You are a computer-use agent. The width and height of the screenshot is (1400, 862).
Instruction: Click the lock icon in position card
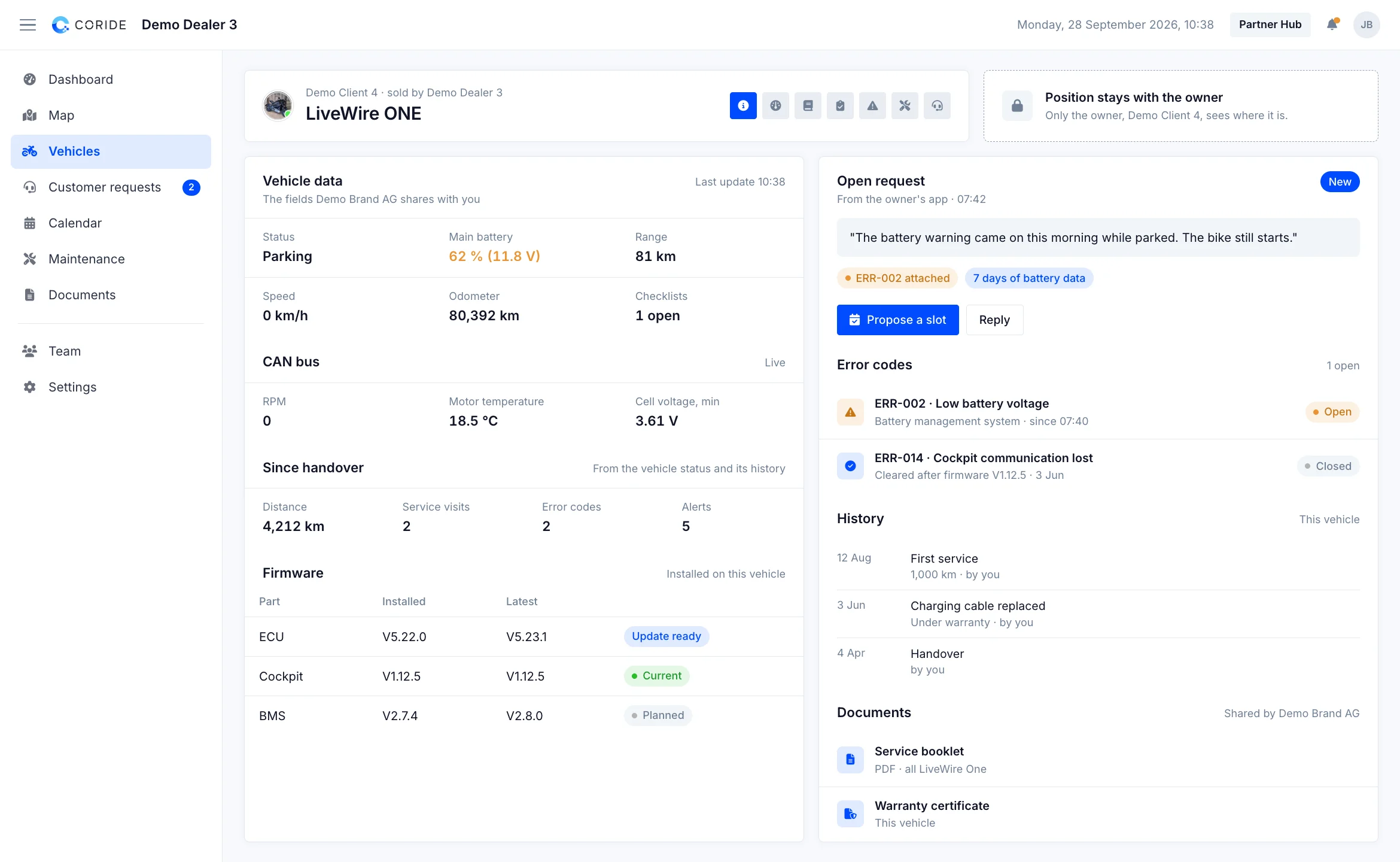1017,106
